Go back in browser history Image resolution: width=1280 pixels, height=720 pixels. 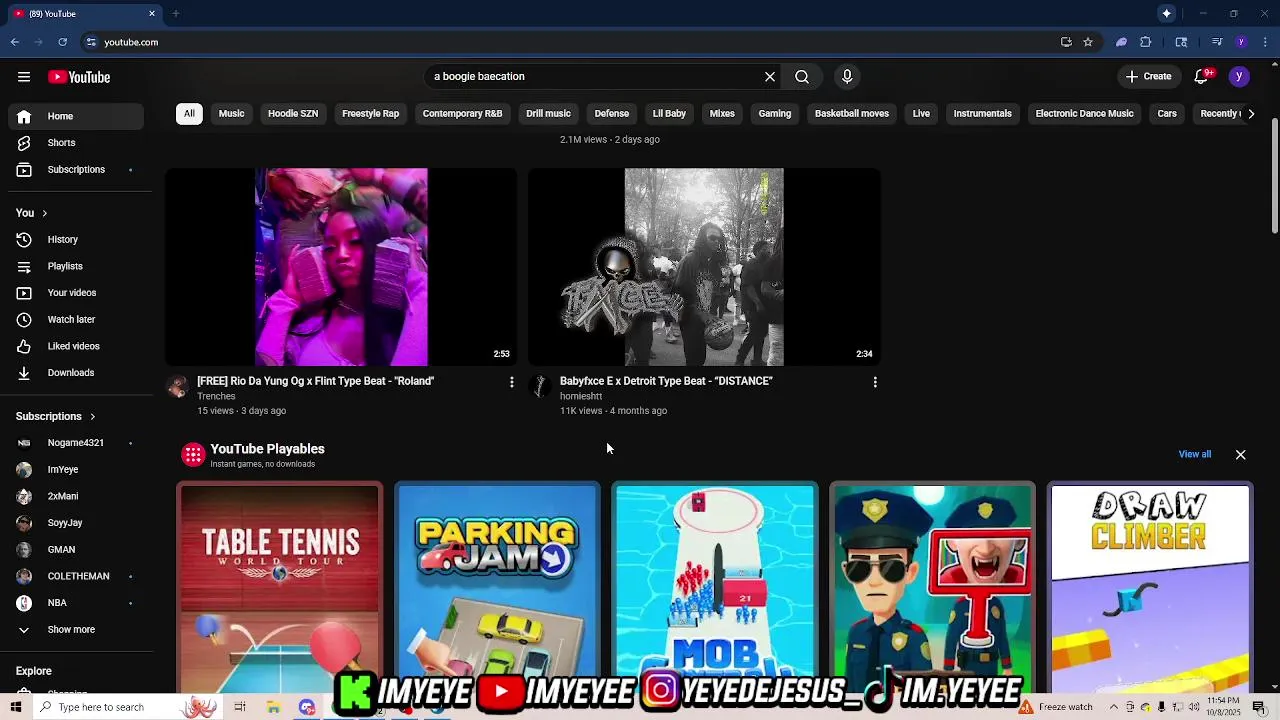(x=15, y=42)
